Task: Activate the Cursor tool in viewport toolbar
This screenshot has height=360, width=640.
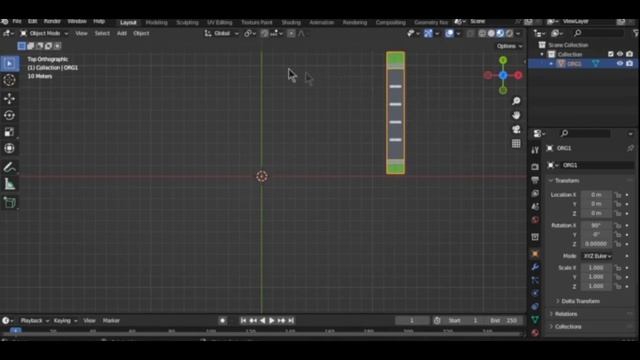Action: coord(9,80)
